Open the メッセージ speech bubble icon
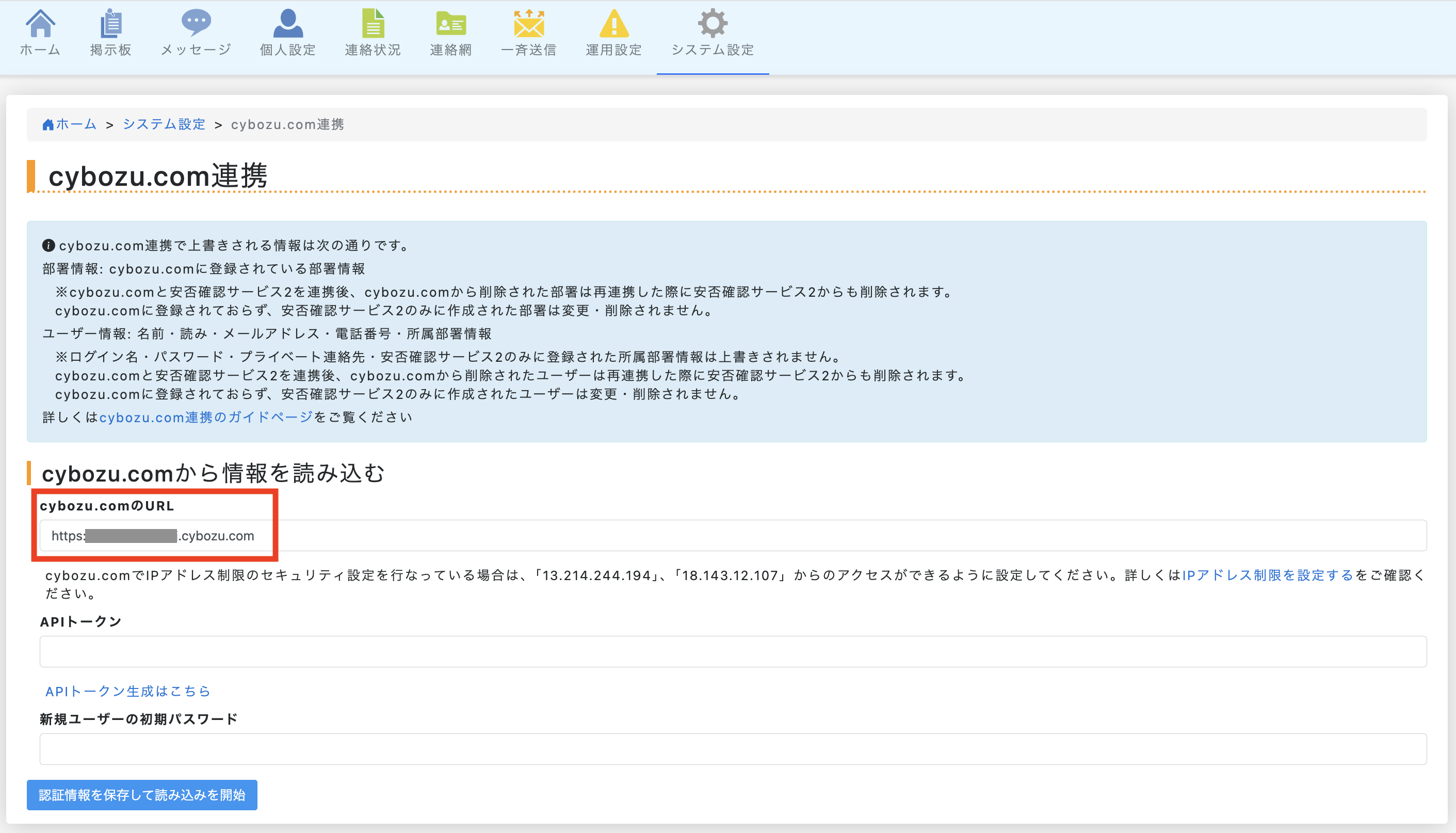The width and height of the screenshot is (1456, 833). [x=196, y=23]
